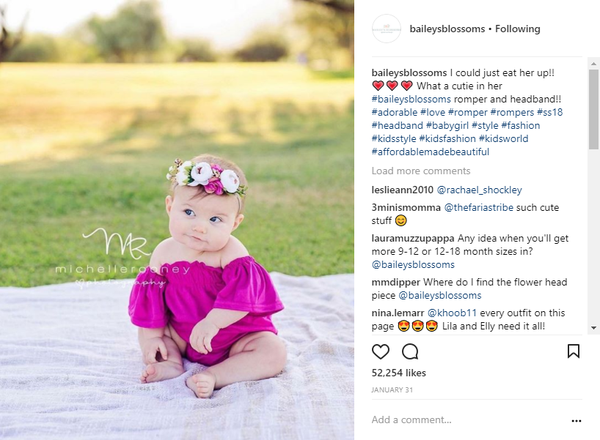Open the @khoob11 mention
The width and height of the screenshot is (600, 440).
(x=452, y=313)
